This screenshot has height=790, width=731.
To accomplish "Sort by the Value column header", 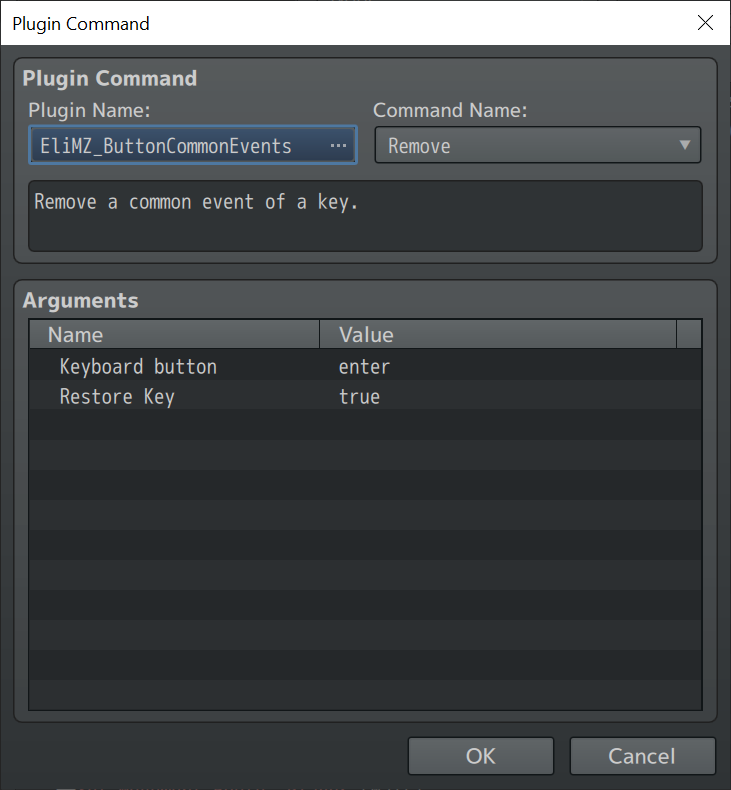I will point(498,334).
